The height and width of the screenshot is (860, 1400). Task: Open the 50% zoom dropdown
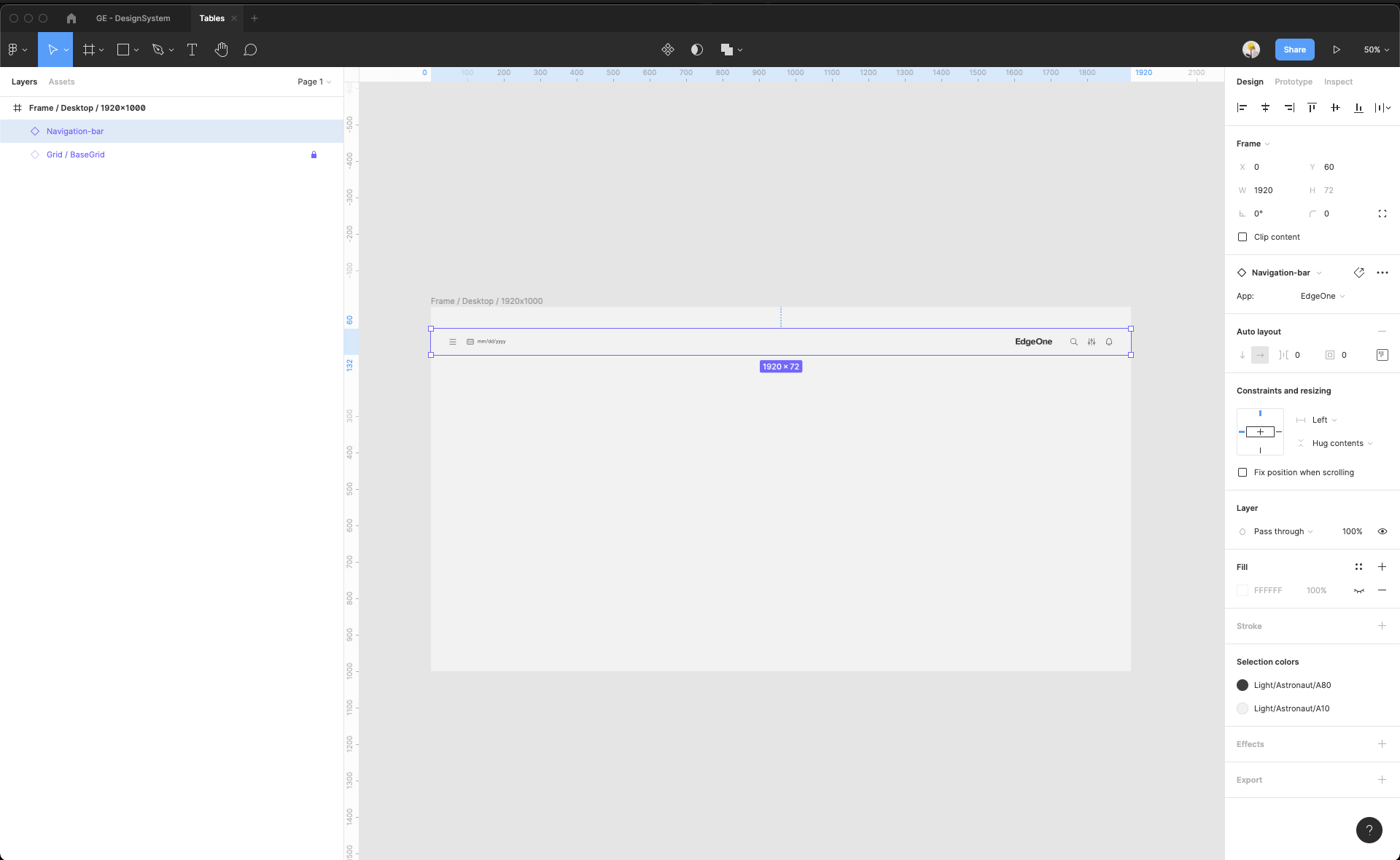click(x=1376, y=50)
